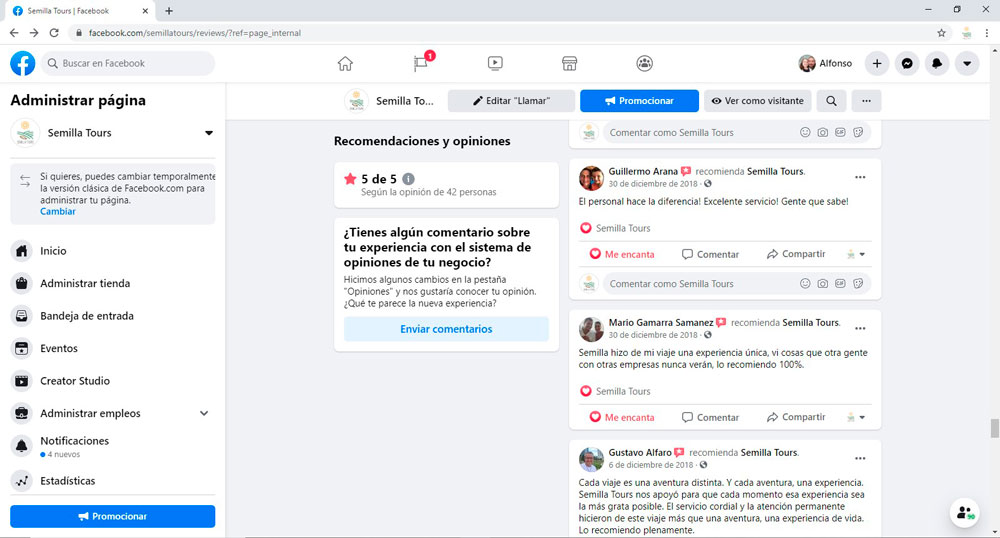
Task: Open reactions list showing Semilla Tours on Guillermo's review
Action: pyautogui.click(x=615, y=228)
